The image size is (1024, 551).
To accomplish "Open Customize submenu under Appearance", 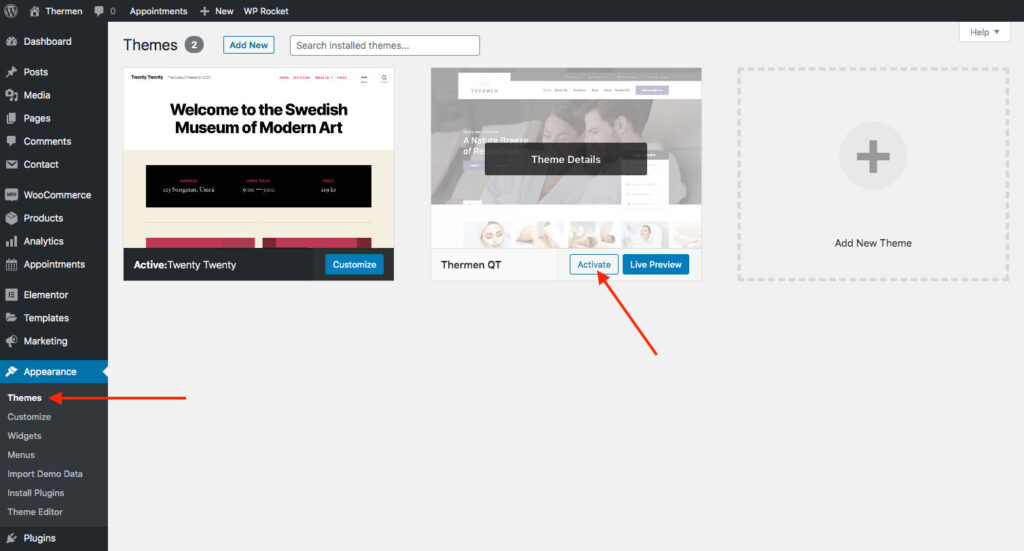I will point(29,417).
